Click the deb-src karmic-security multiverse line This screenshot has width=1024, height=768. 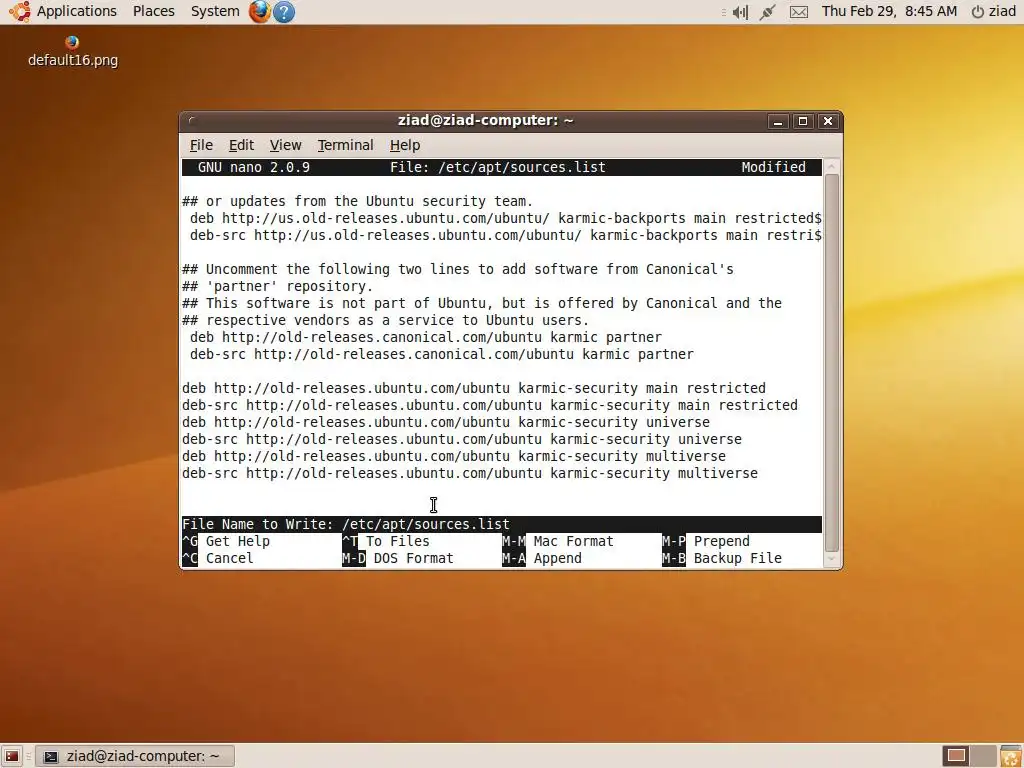470,473
